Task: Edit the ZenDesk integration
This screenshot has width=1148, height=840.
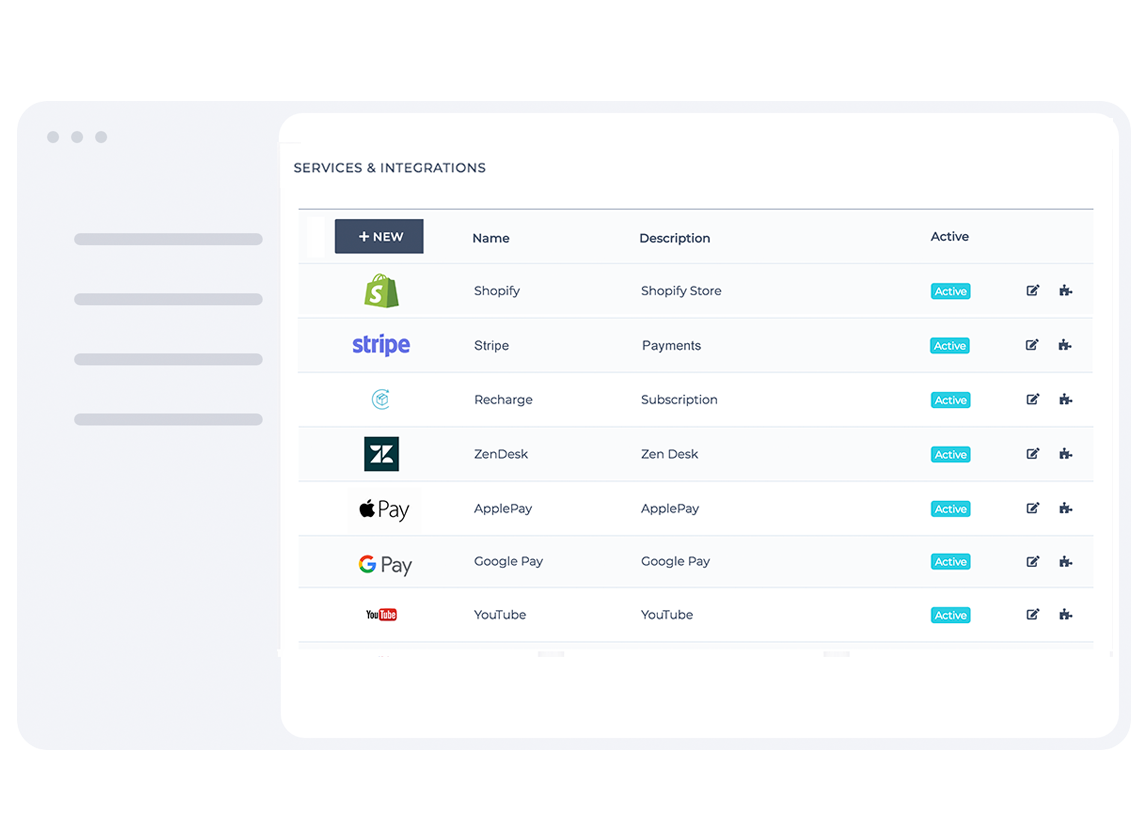Action: [1032, 454]
